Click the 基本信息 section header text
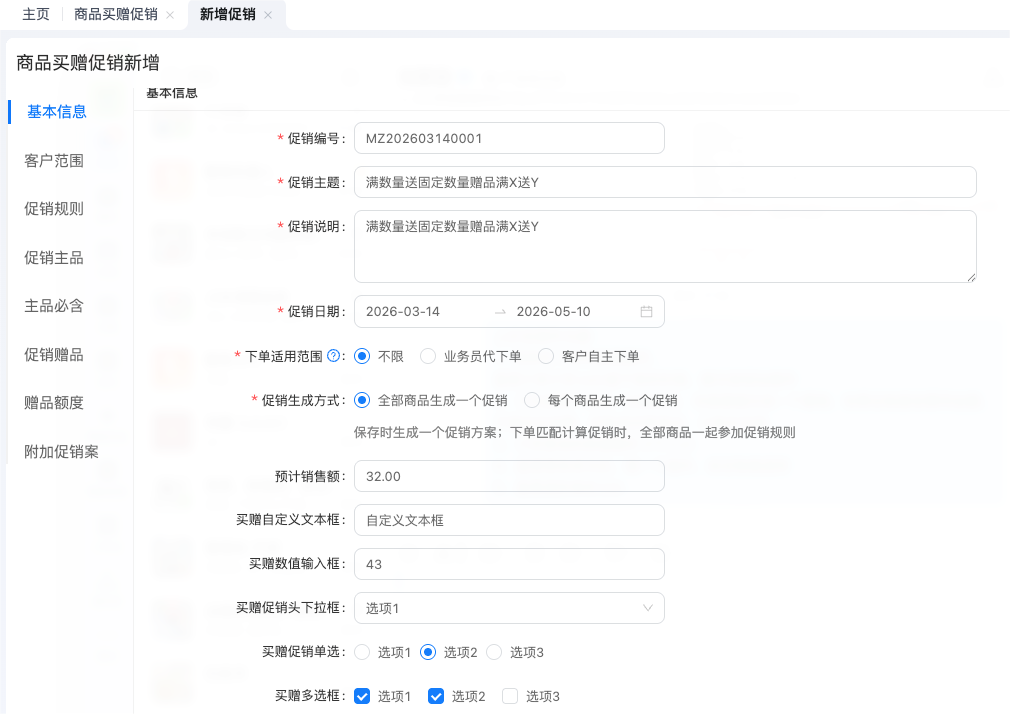1010x714 pixels. 172,93
